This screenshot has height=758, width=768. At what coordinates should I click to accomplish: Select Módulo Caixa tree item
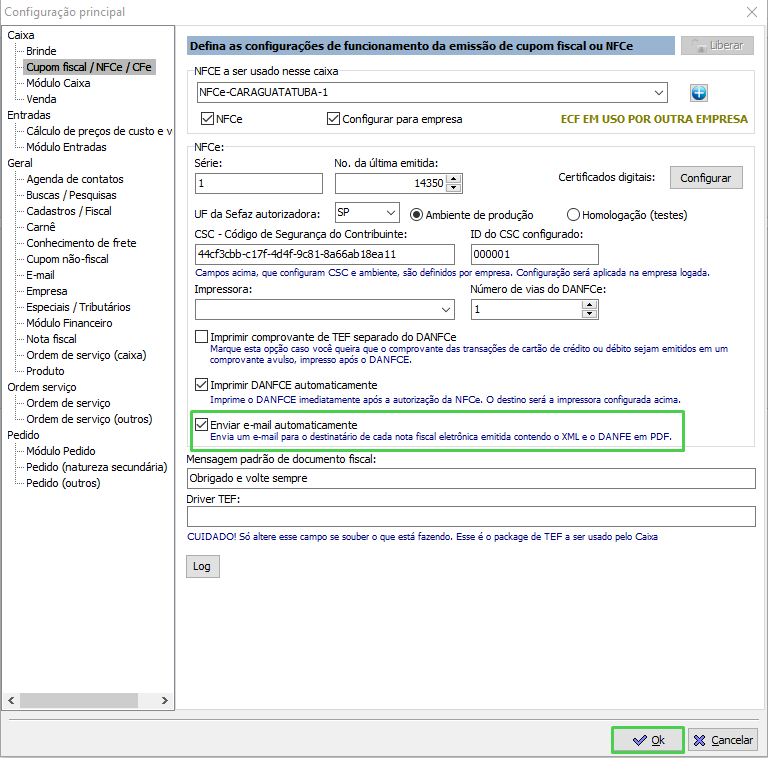[x=58, y=83]
